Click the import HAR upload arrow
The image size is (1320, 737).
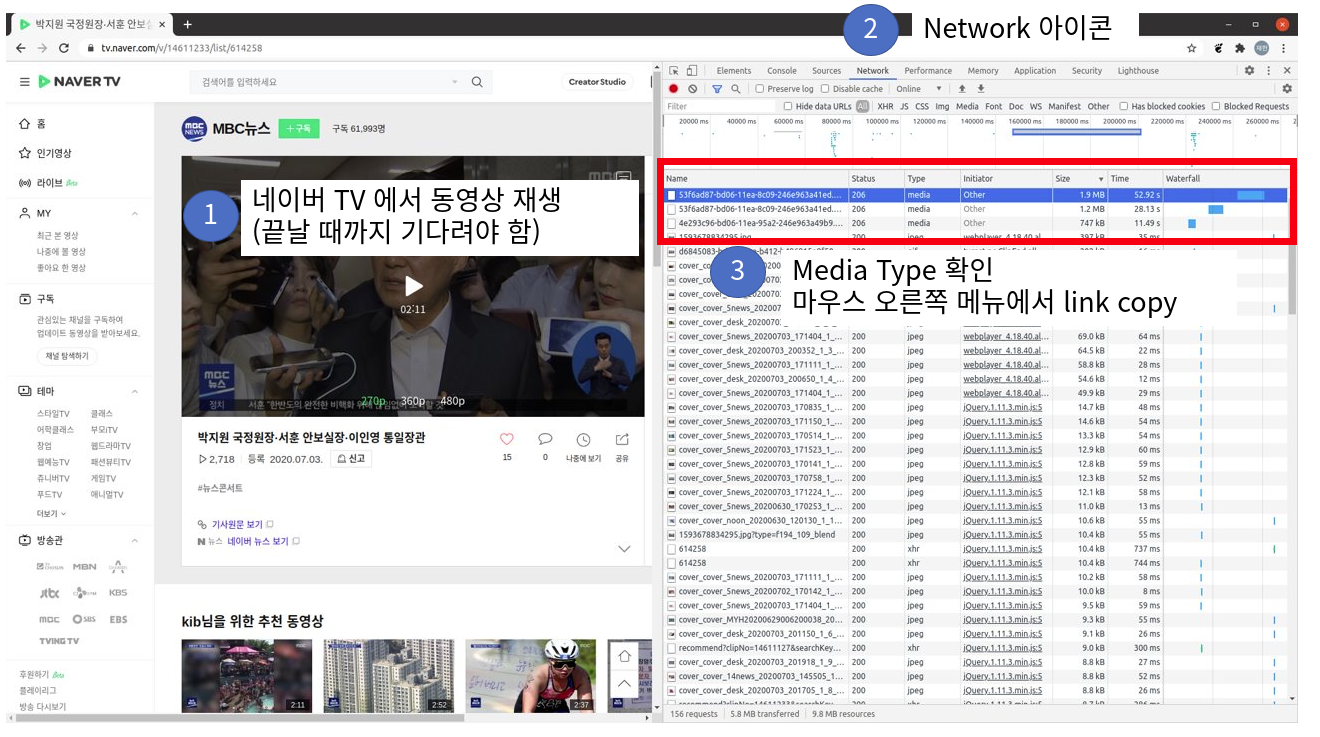pyautogui.click(x=962, y=89)
